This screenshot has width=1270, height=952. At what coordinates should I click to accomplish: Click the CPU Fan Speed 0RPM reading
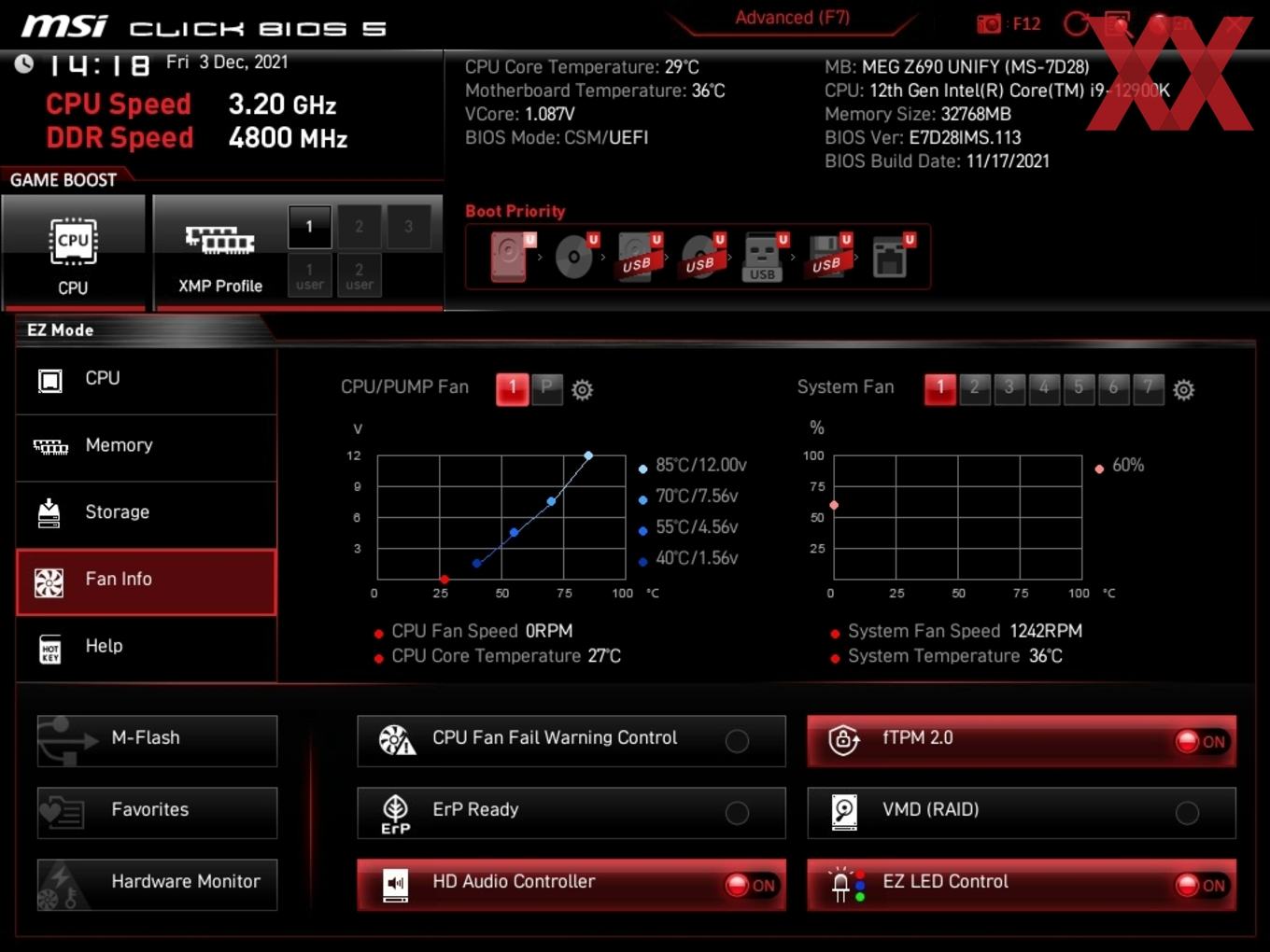coord(473,631)
